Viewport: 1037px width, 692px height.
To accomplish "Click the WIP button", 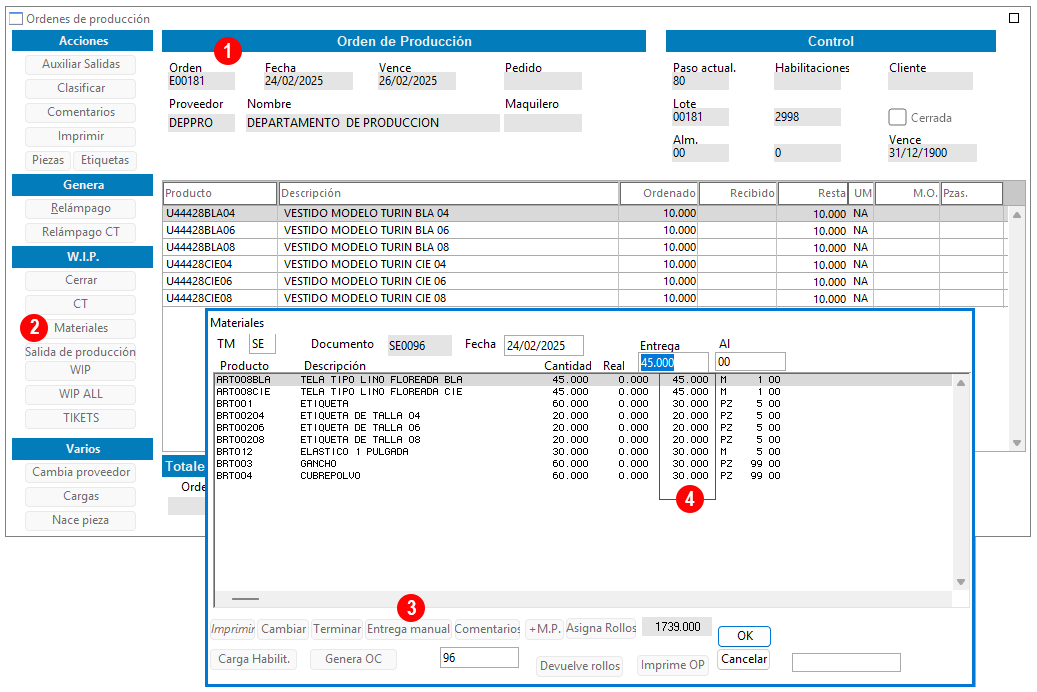I will click(x=81, y=370).
